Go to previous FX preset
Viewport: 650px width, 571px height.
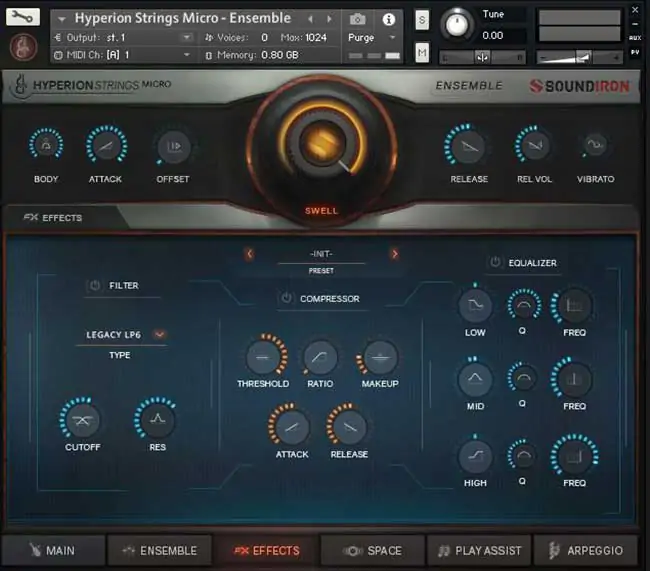point(250,253)
